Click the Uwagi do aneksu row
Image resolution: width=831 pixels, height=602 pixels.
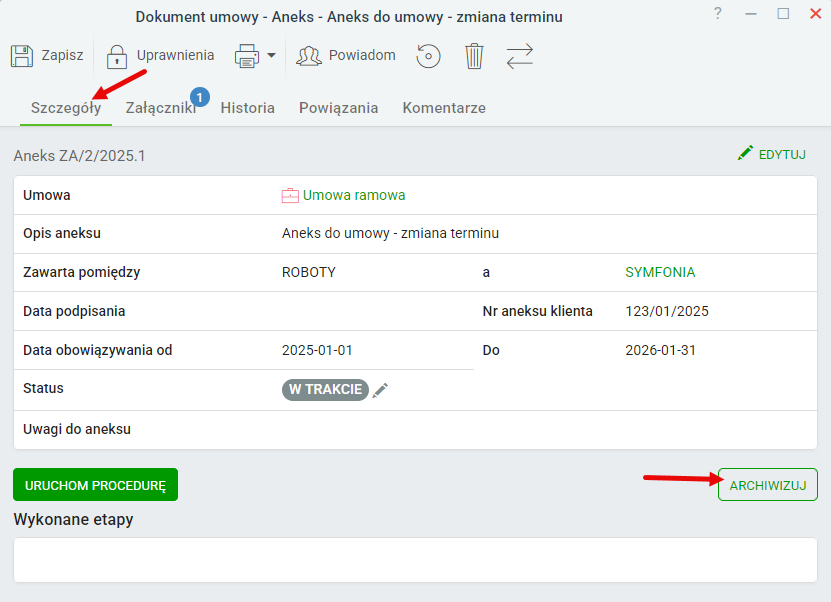tap(416, 430)
